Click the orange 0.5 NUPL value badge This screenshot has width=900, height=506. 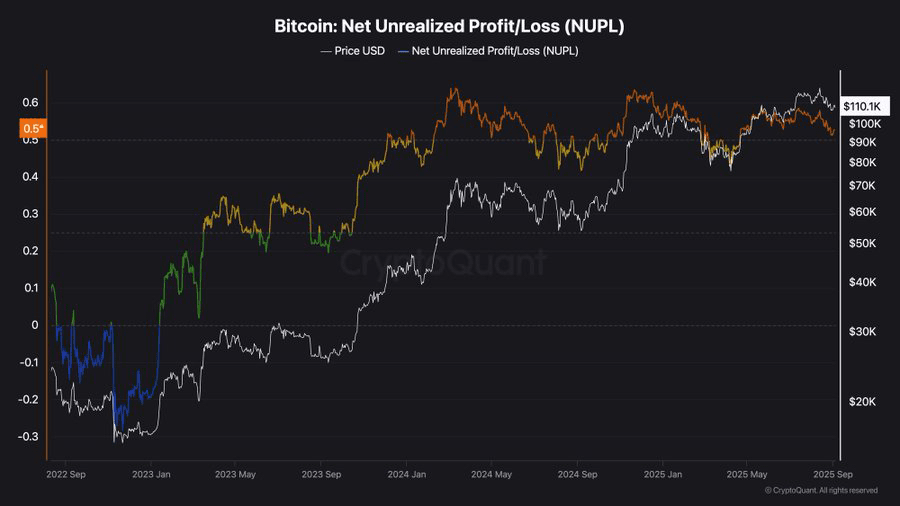33,129
